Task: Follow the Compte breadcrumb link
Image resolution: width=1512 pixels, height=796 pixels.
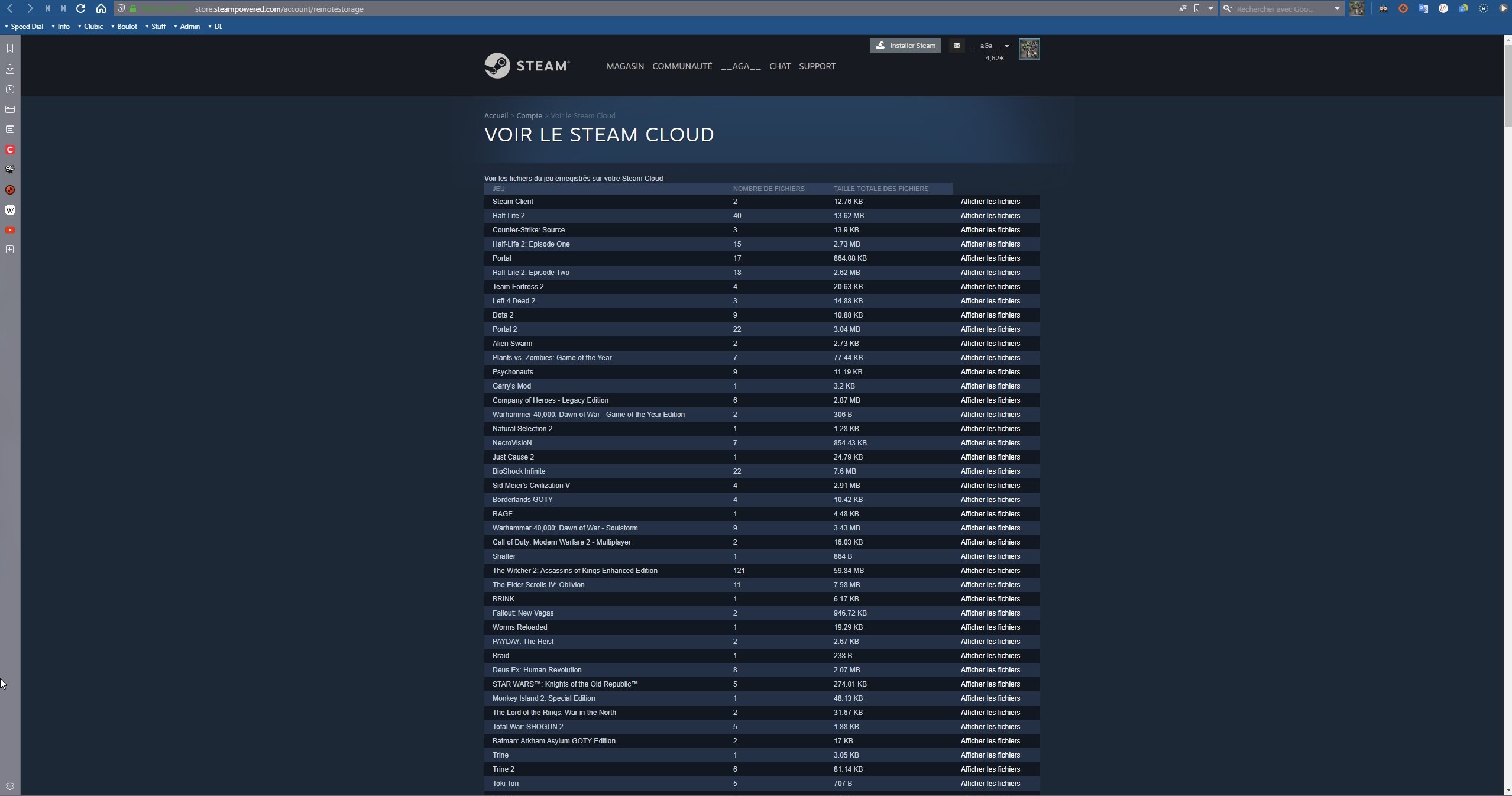Action: click(x=529, y=115)
